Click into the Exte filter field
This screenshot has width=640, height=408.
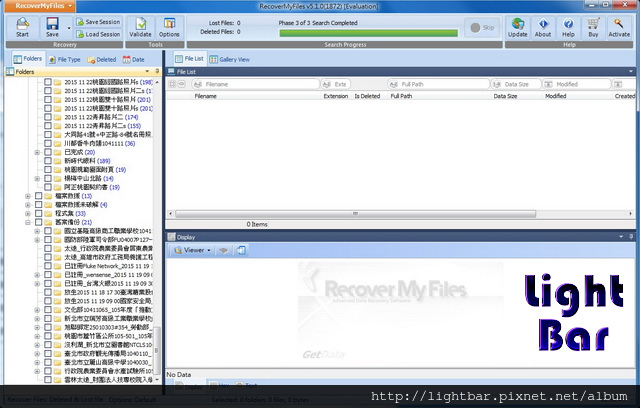tap(335, 84)
